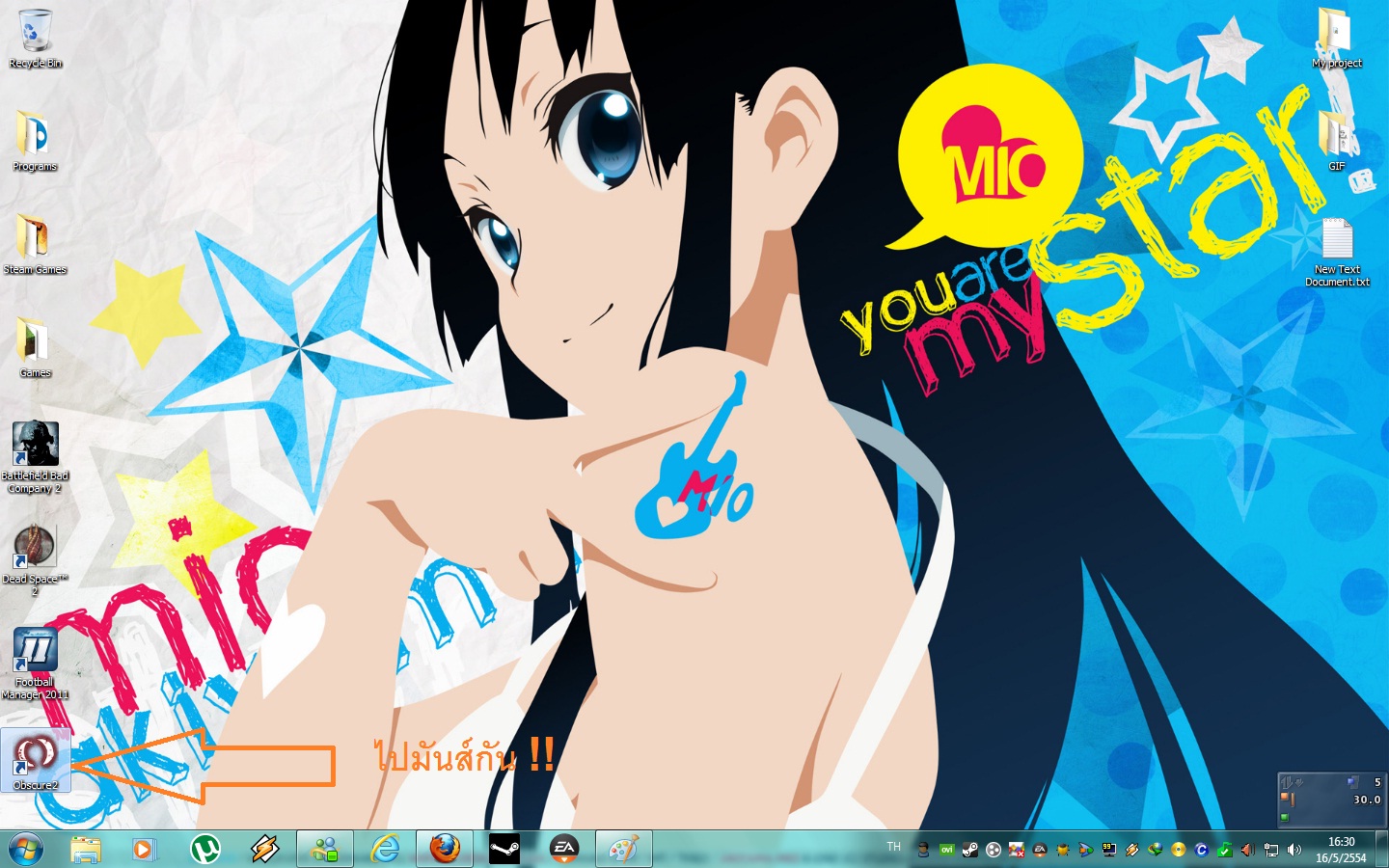Open the EA taskbar icon
1389x868 pixels.
point(564,849)
